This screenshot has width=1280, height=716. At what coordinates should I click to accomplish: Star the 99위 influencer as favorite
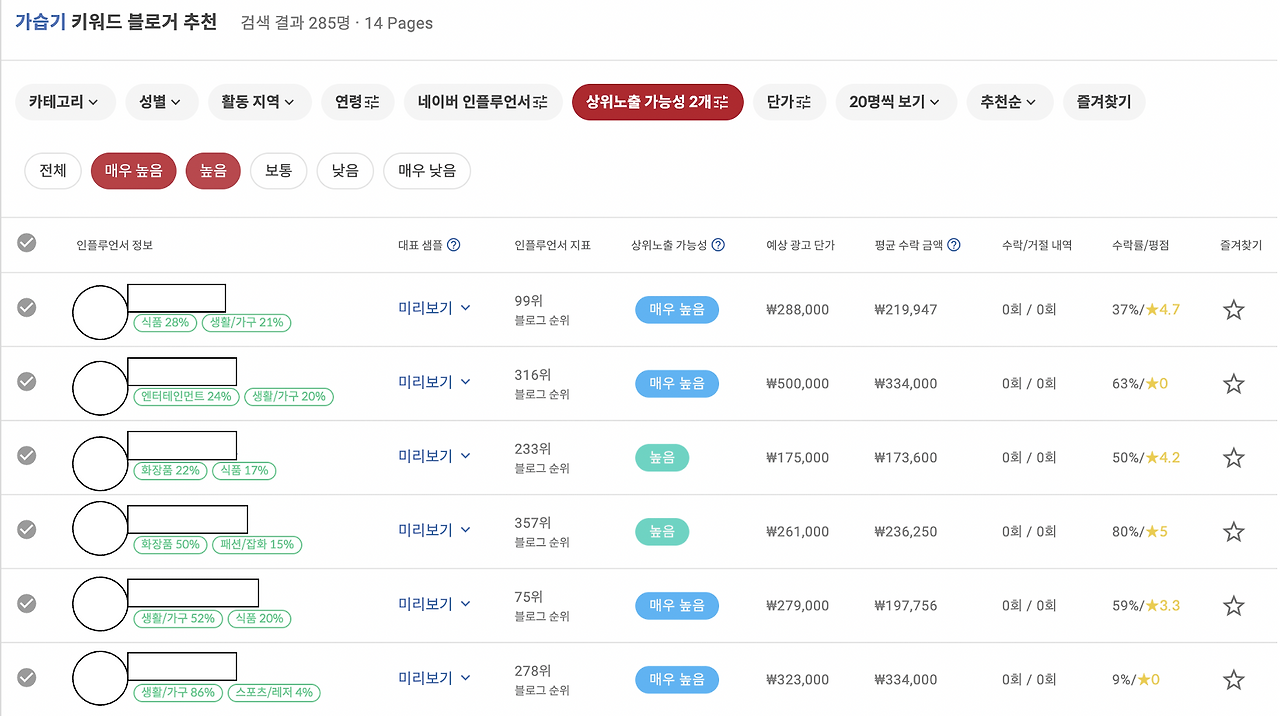pos(1233,309)
